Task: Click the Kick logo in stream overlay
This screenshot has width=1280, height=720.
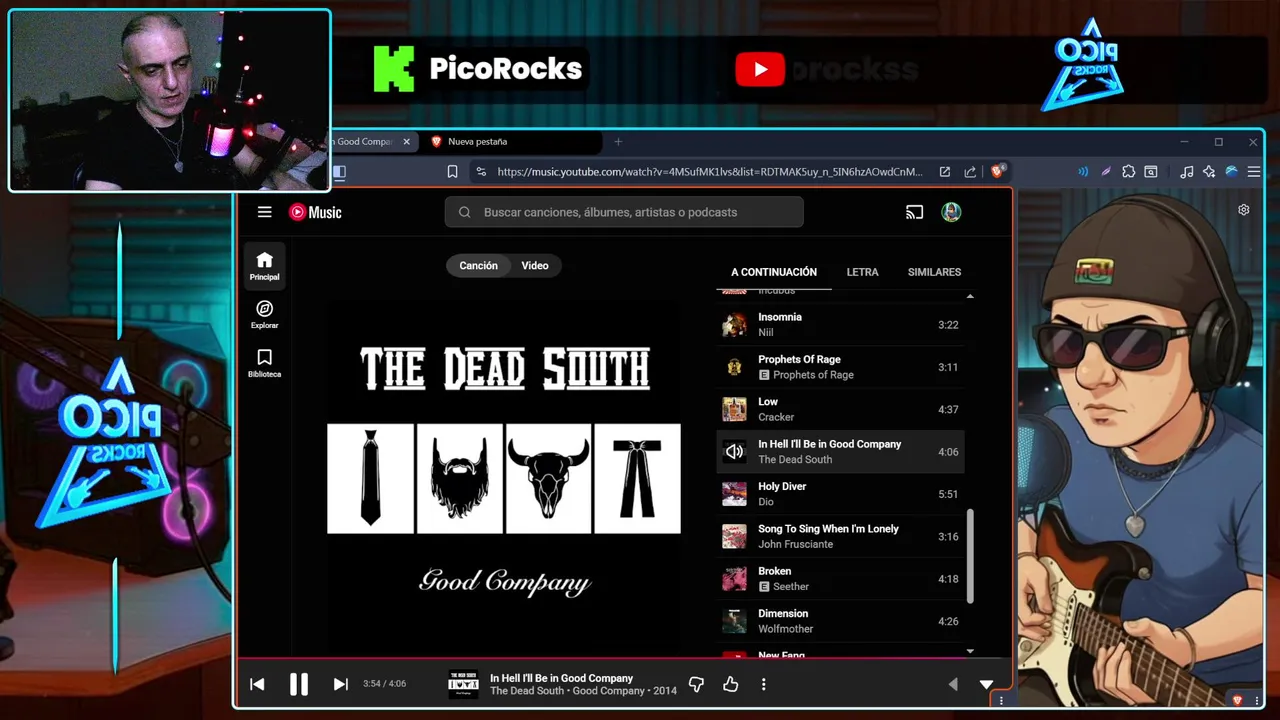Action: 393,69
